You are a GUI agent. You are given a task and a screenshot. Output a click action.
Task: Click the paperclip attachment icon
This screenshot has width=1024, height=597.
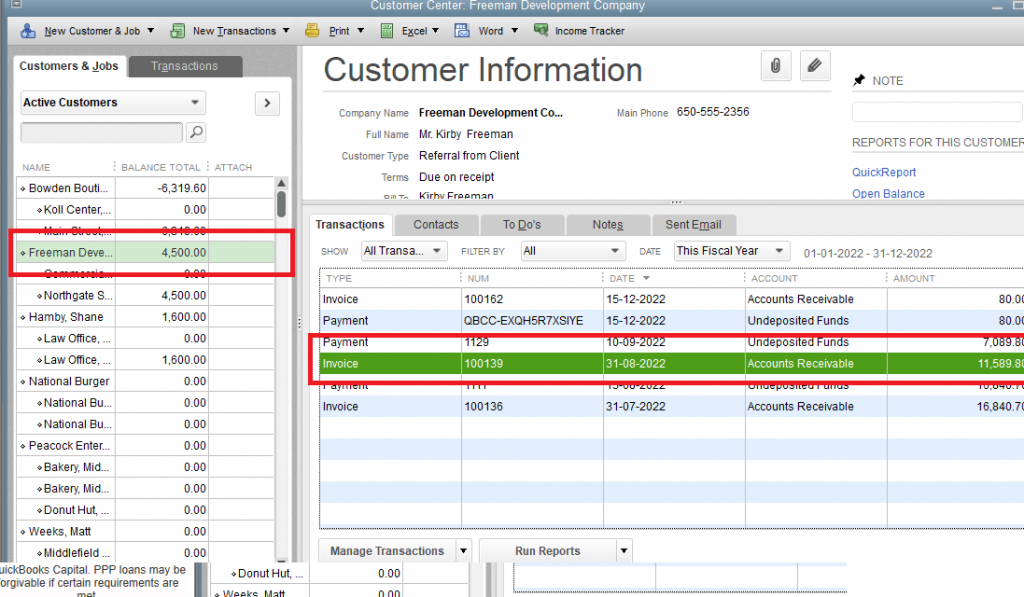tap(775, 65)
